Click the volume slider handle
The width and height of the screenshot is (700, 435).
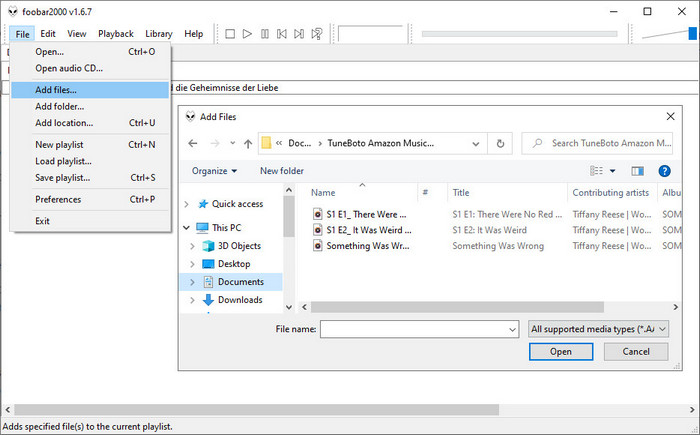point(692,33)
